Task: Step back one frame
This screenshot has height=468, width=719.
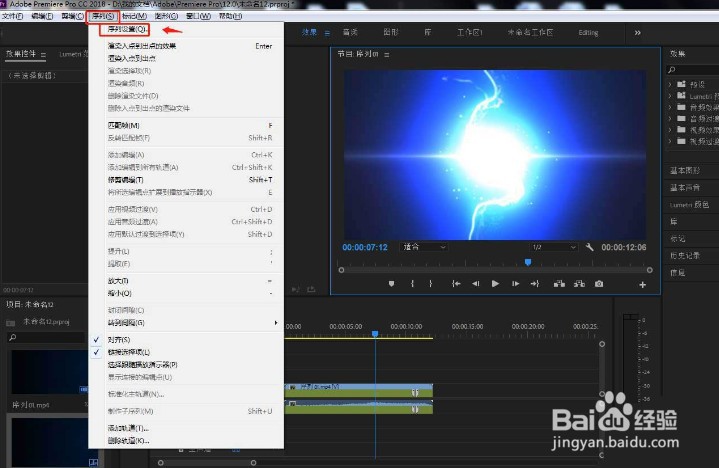Action: [476, 284]
